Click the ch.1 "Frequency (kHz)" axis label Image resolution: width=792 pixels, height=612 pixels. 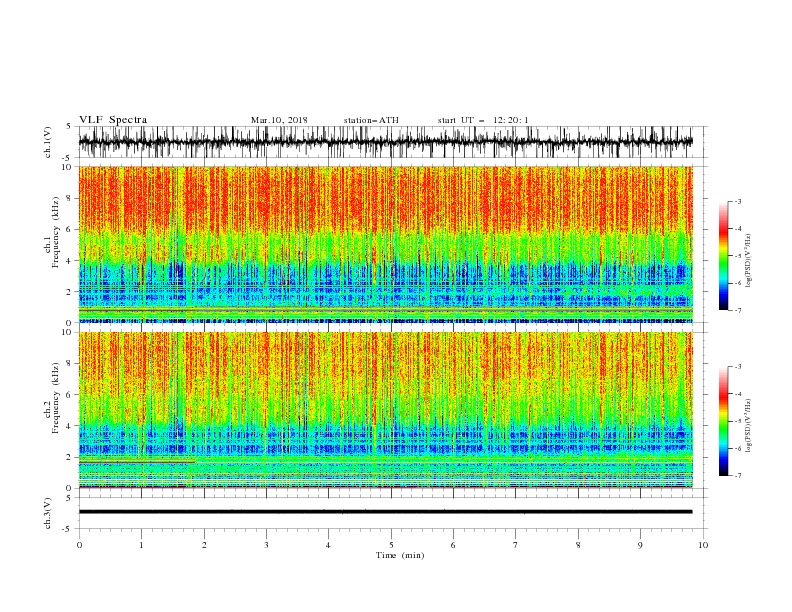point(56,232)
